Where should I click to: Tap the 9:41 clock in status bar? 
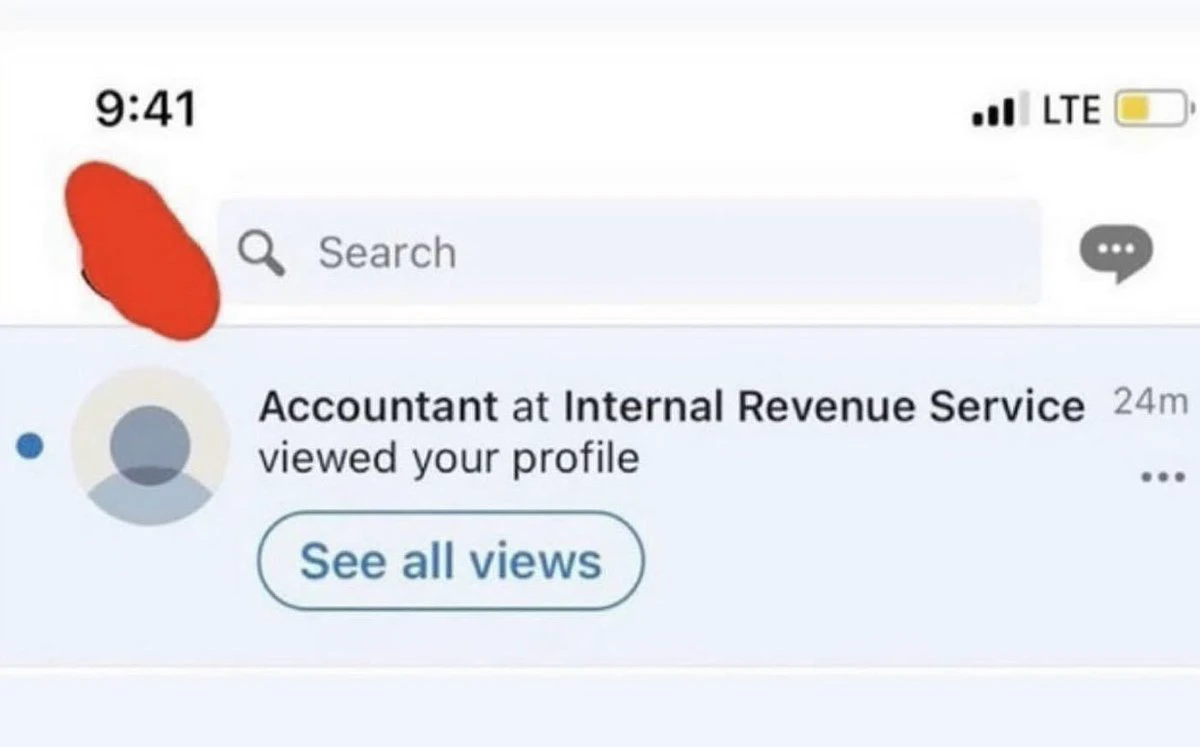pos(146,109)
